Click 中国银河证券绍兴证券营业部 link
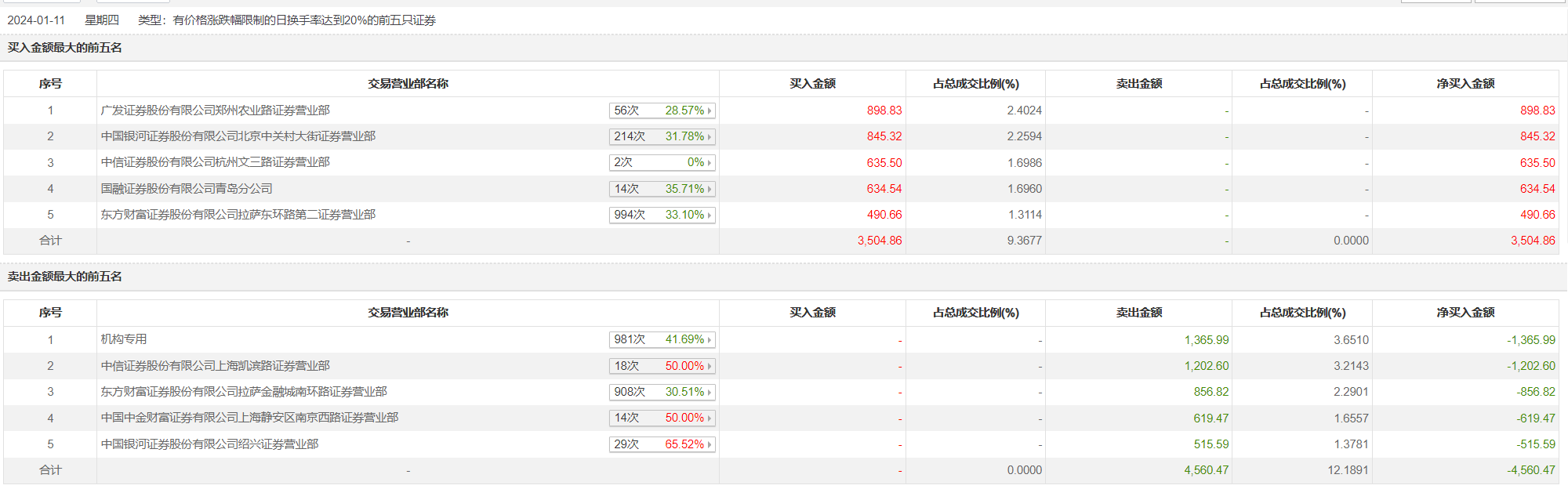 [209, 444]
